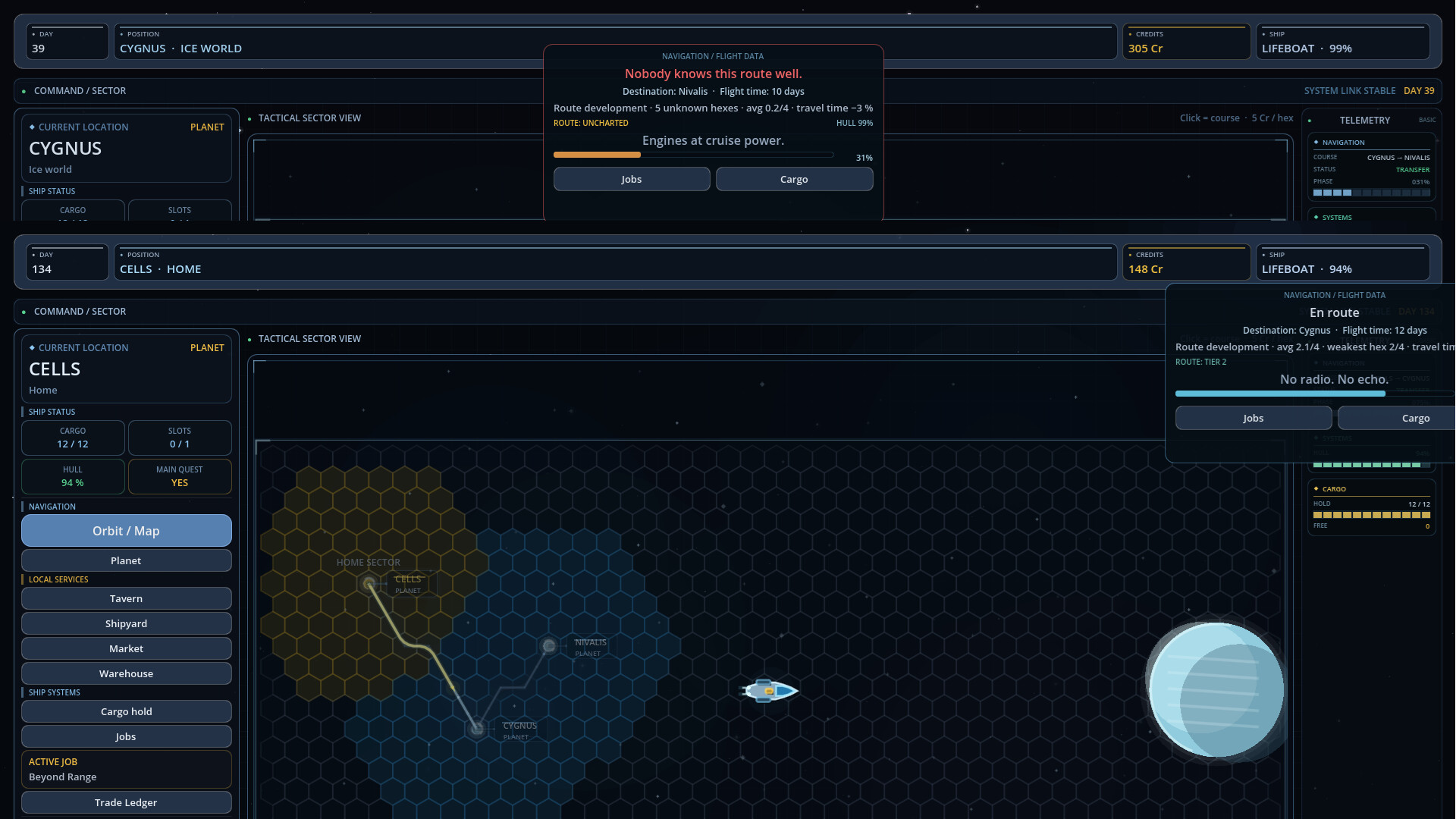Click the SYSTEM LINK STABLE status text
The width and height of the screenshot is (1456, 819).
1350,91
